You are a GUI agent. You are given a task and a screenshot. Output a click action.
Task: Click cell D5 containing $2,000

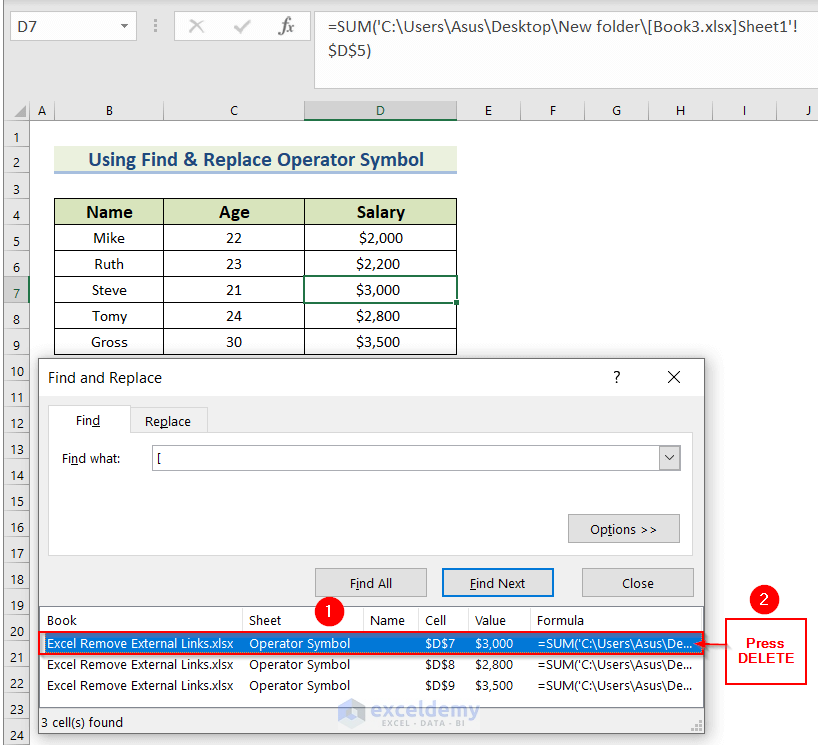(380, 238)
